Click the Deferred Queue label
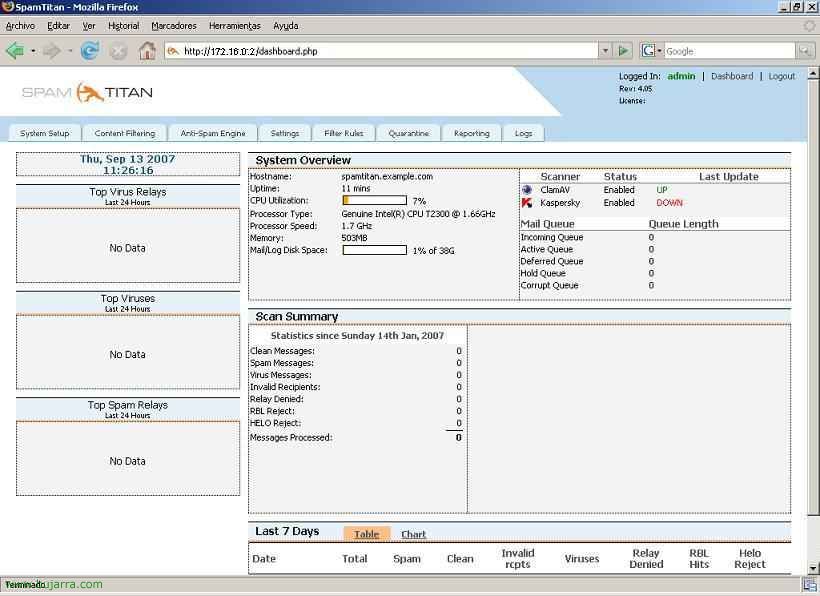820x596 pixels. (x=552, y=261)
